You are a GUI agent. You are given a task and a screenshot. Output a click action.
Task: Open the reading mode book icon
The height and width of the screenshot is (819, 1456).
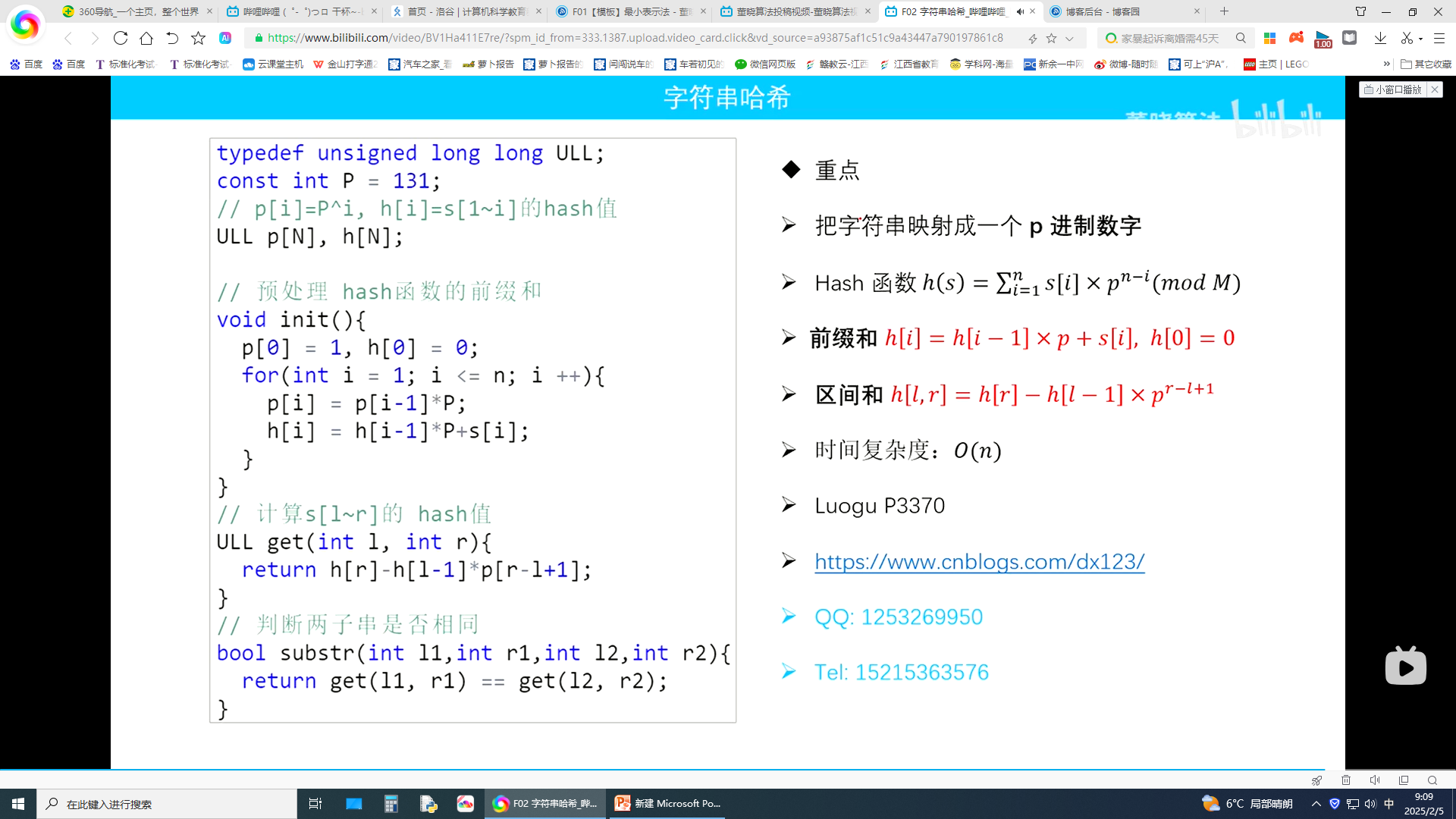click(1349, 38)
